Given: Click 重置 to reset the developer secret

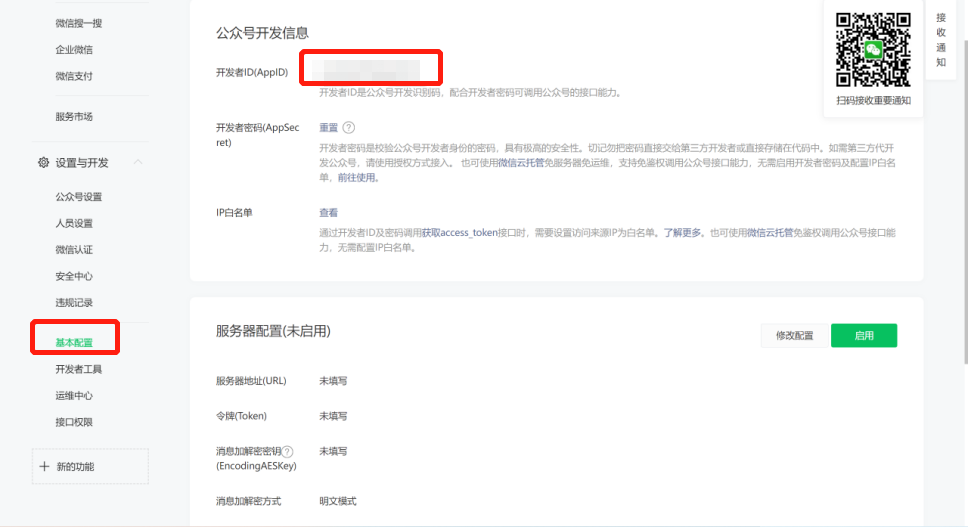Looking at the screenshot, I should click(x=328, y=128).
